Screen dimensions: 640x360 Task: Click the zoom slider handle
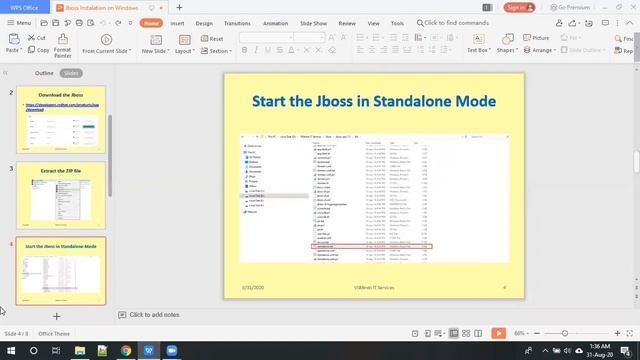564,333
